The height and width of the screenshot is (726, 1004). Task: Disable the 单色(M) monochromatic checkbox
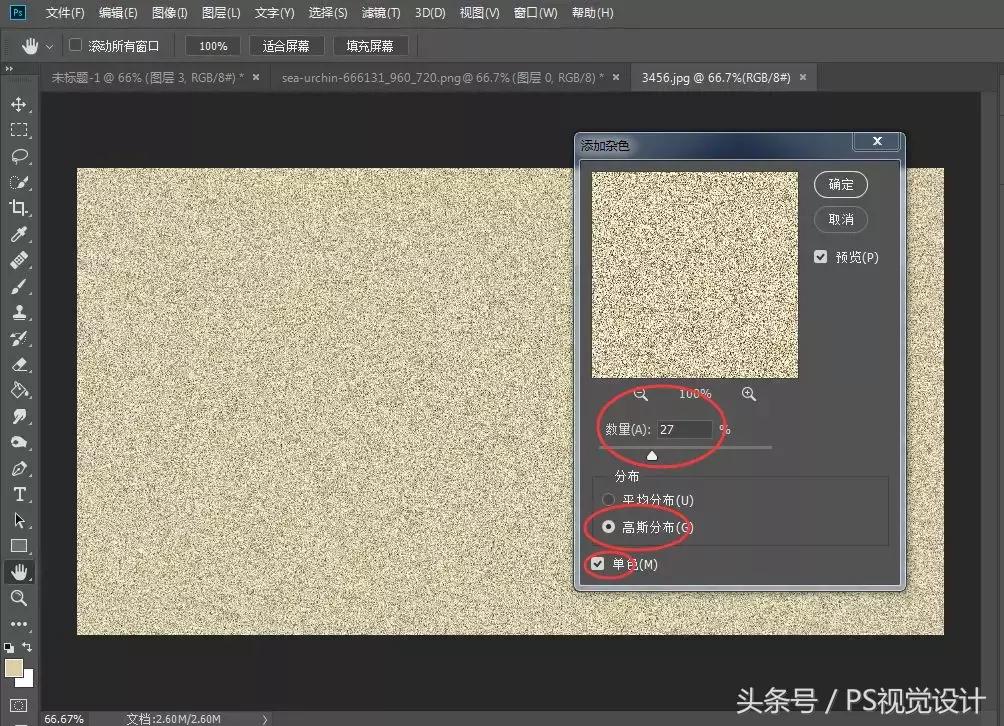[598, 563]
